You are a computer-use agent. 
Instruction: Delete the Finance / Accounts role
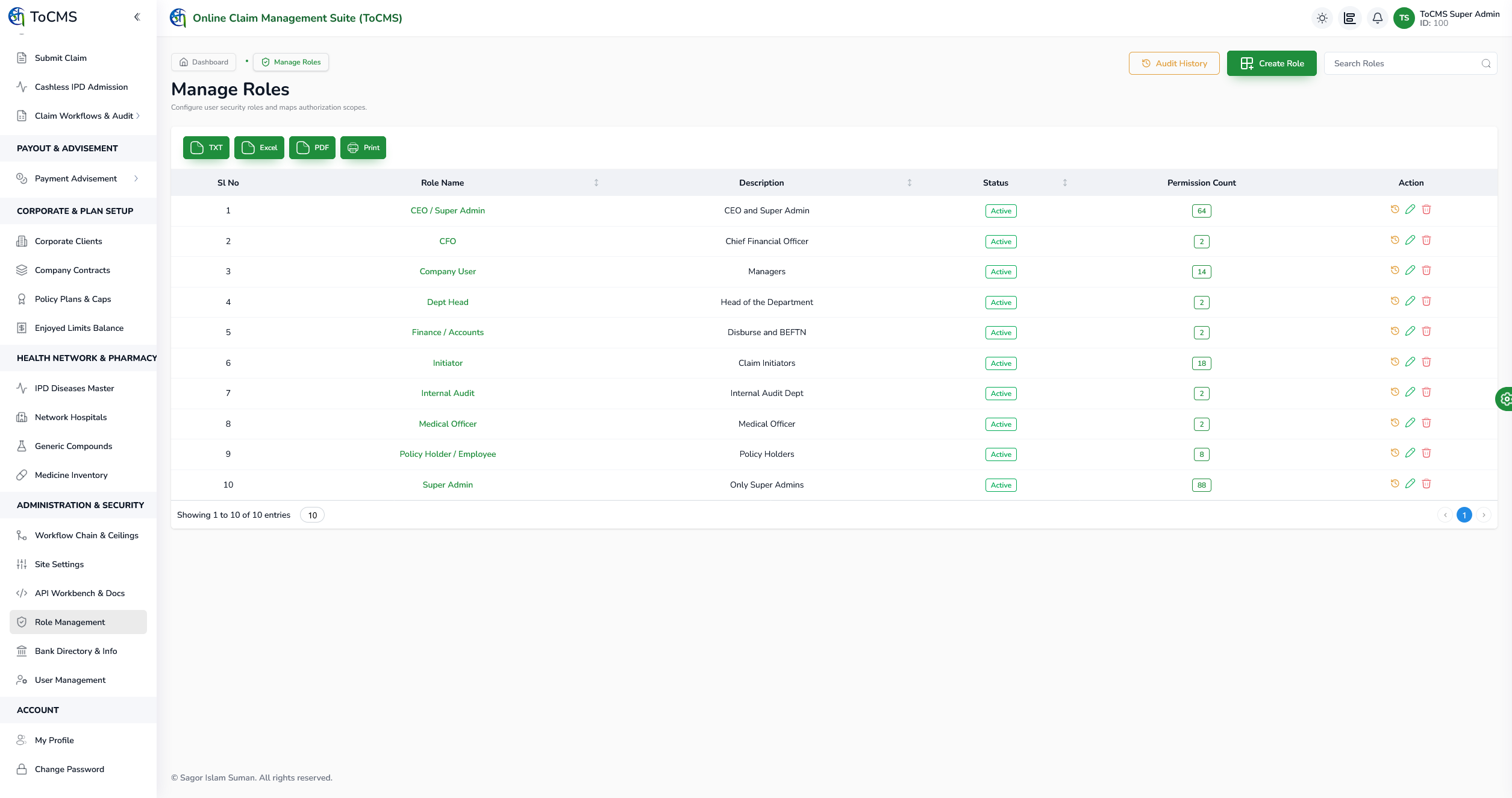[1426, 331]
